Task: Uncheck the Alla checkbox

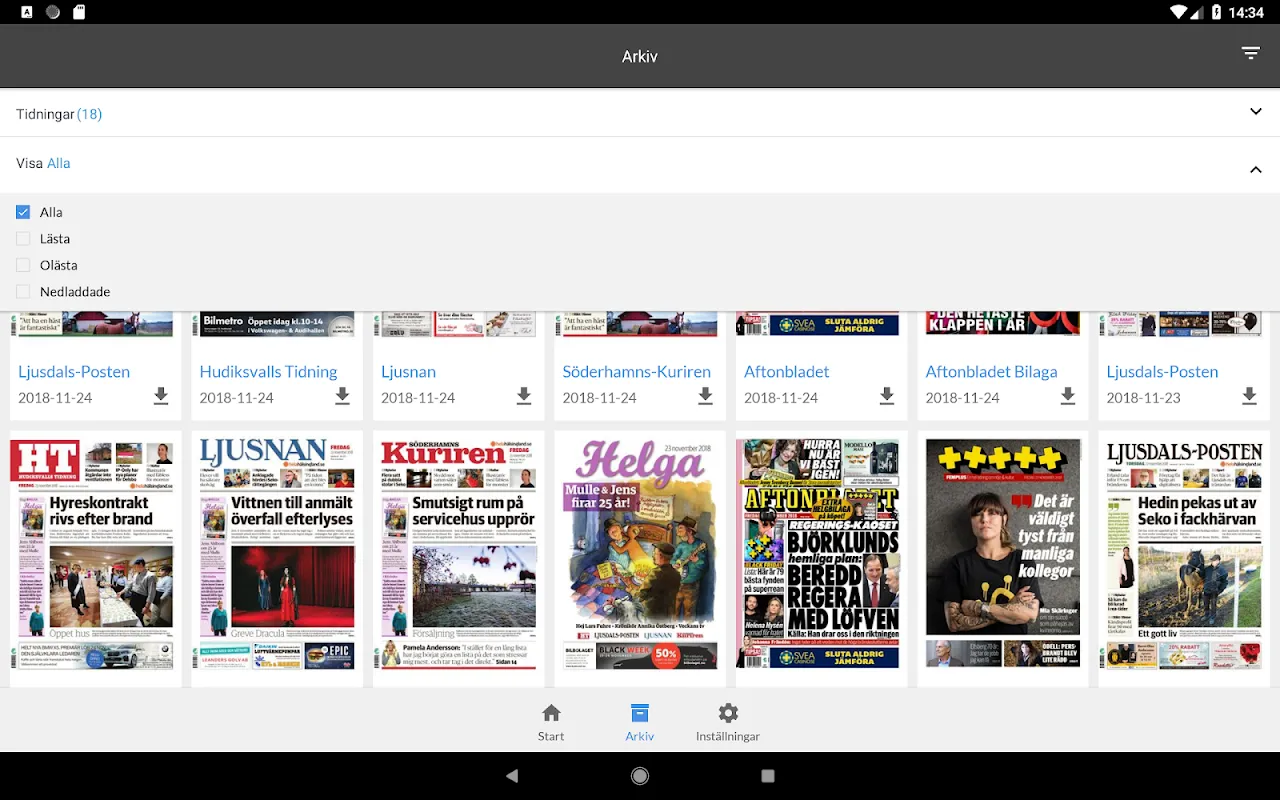Action: 23,212
